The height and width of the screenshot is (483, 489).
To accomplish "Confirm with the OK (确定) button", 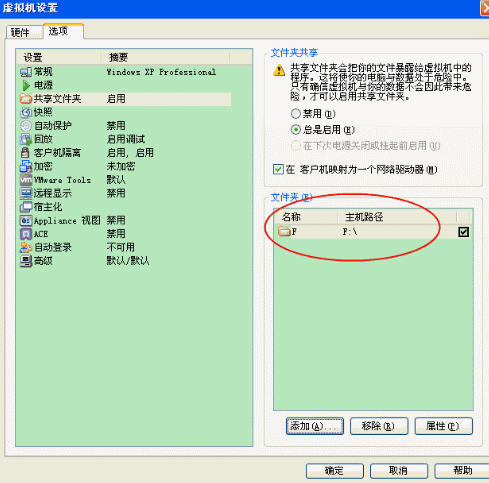I will click(x=335, y=471).
